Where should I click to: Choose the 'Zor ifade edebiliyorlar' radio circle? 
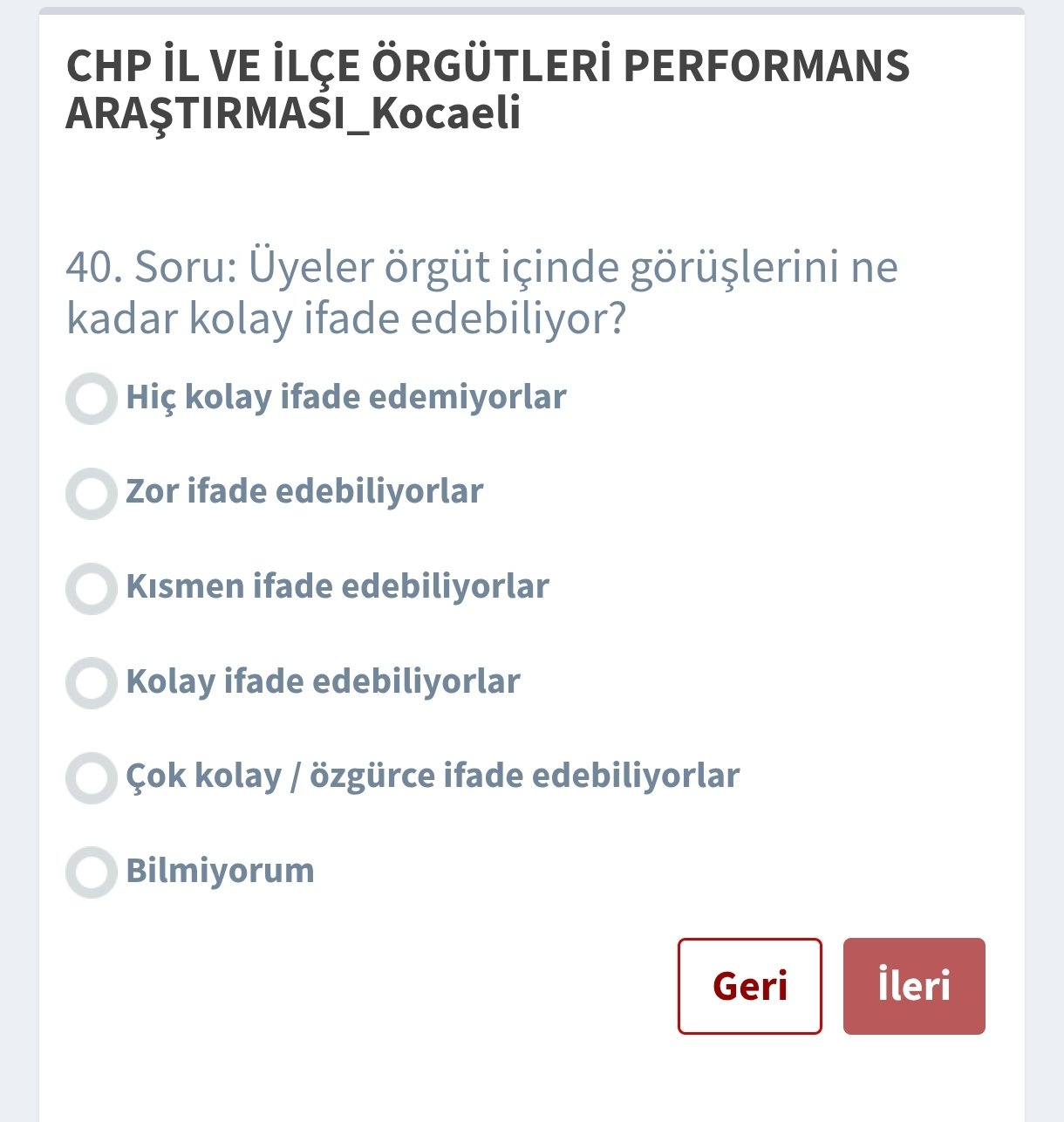tap(92, 494)
